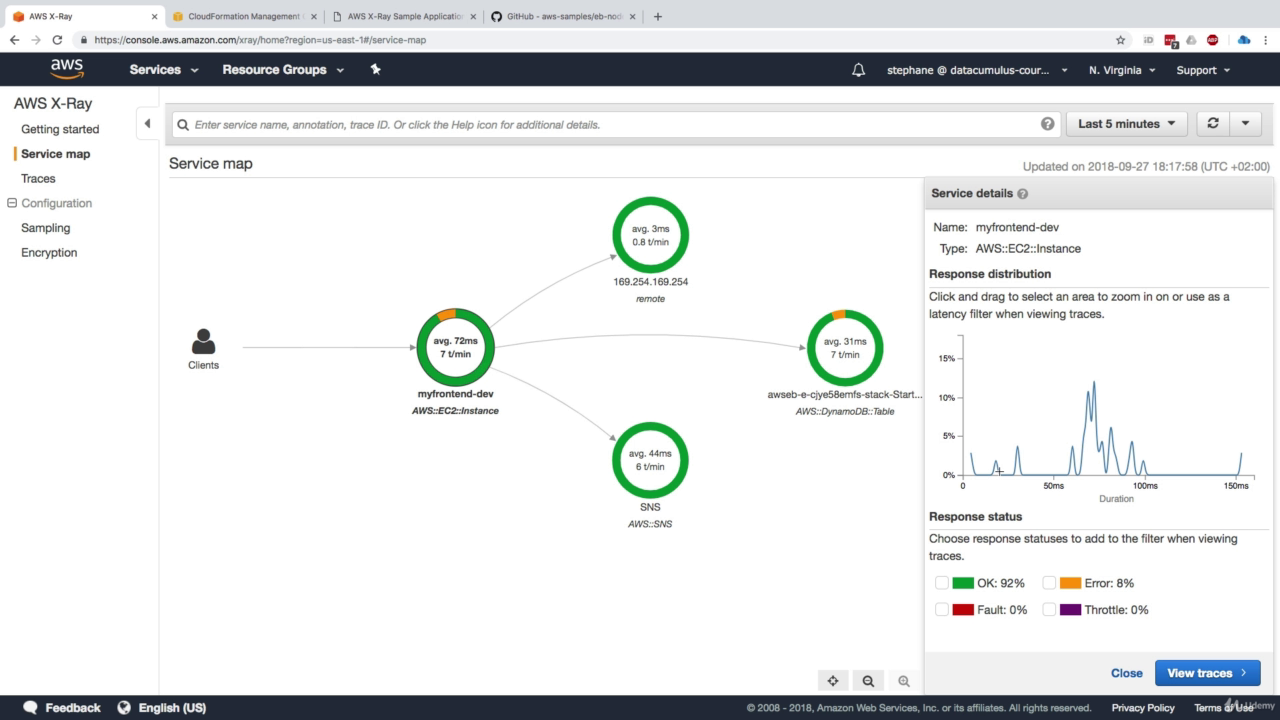
Task: Open the refresh options dropdown arrow
Action: 1245,123
